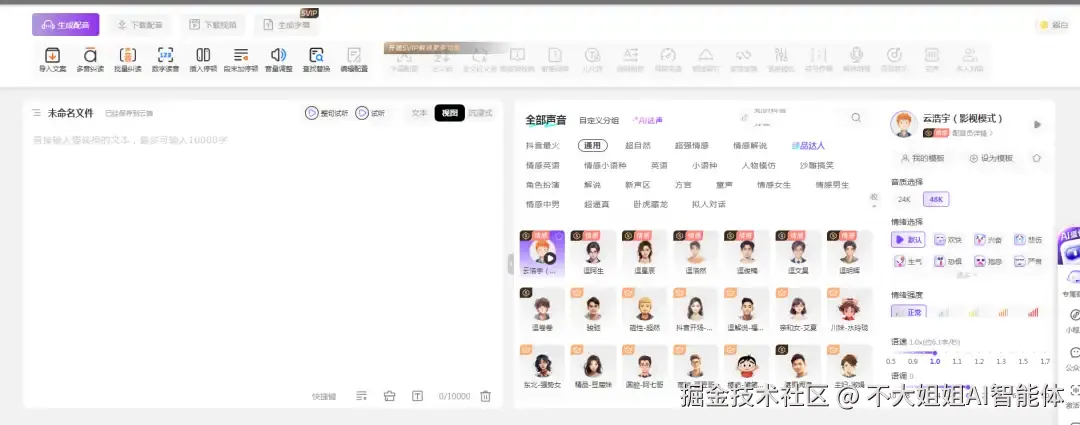
Task: Select the 默认 default emotion
Action: (x=908, y=240)
